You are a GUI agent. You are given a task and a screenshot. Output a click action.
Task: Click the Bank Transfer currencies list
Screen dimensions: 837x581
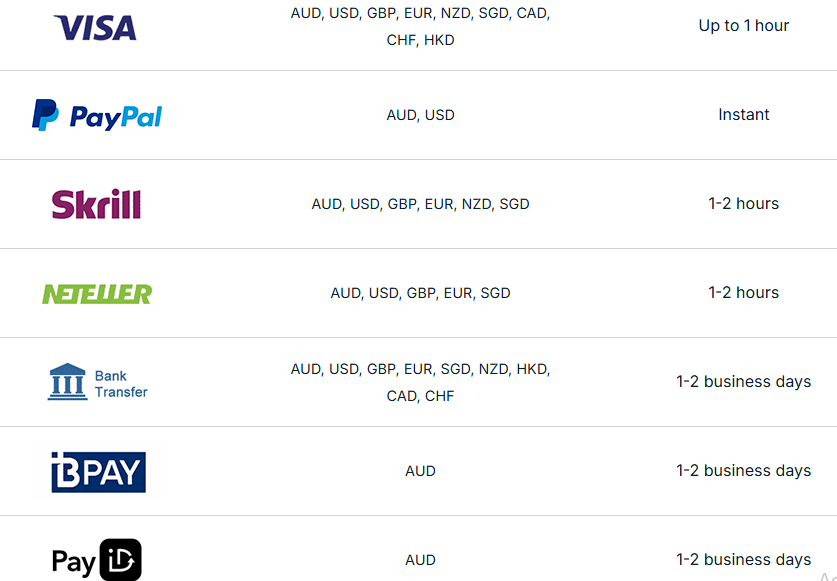click(x=420, y=382)
